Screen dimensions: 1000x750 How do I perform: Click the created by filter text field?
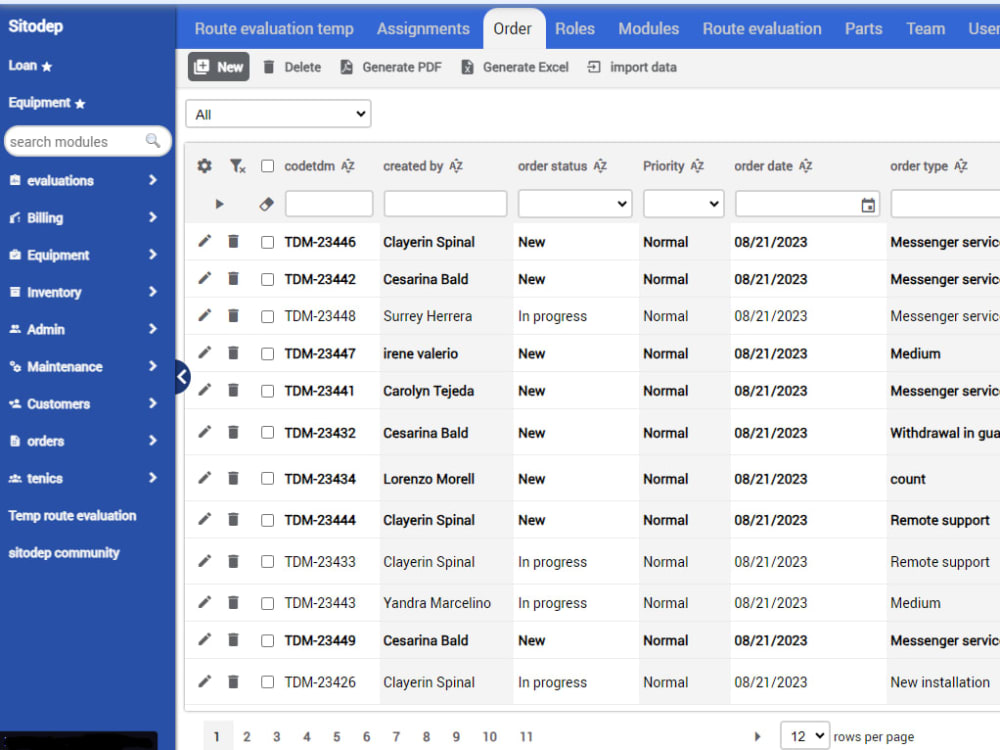pyautogui.click(x=445, y=204)
